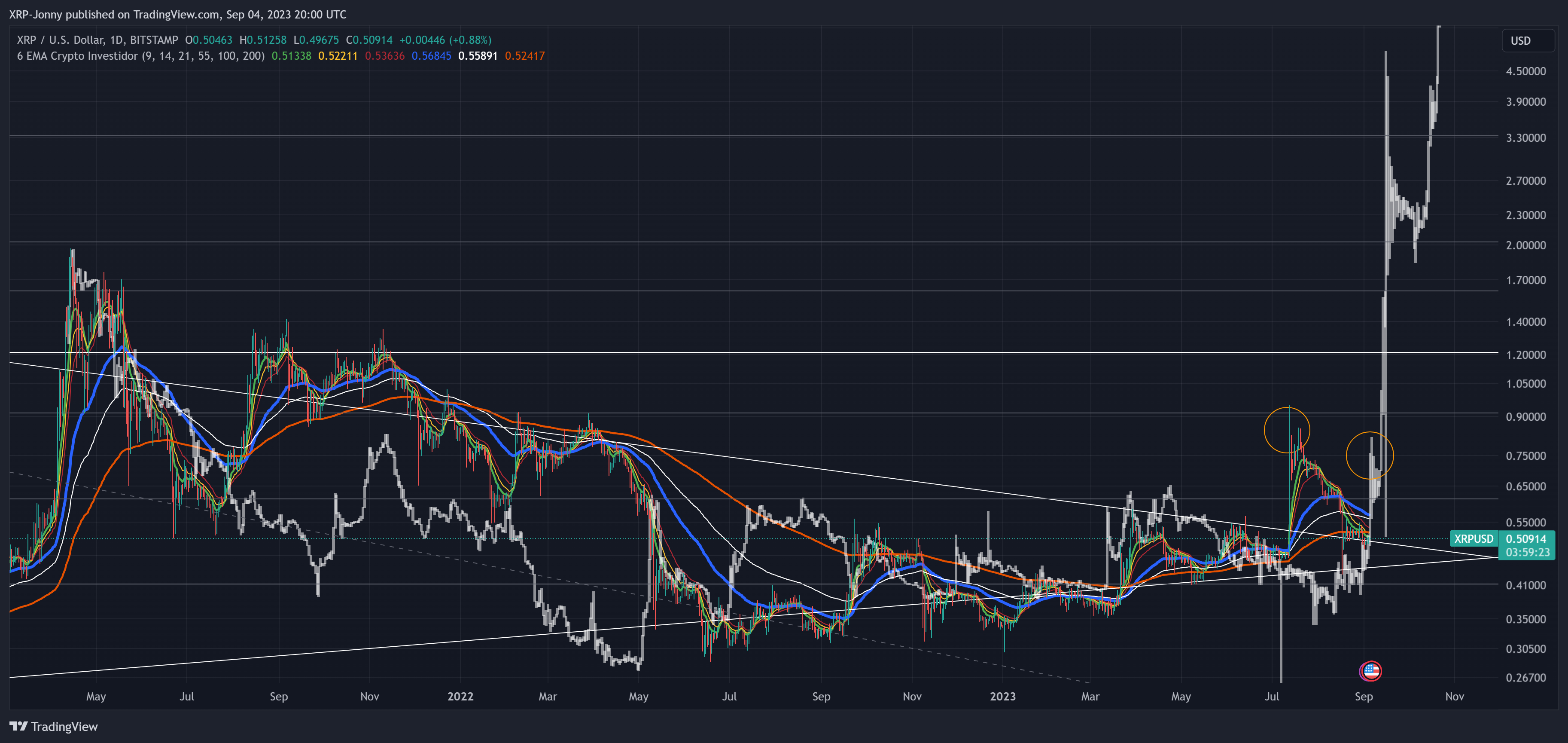Click the orange circle annotation near July 2023

1287,429
